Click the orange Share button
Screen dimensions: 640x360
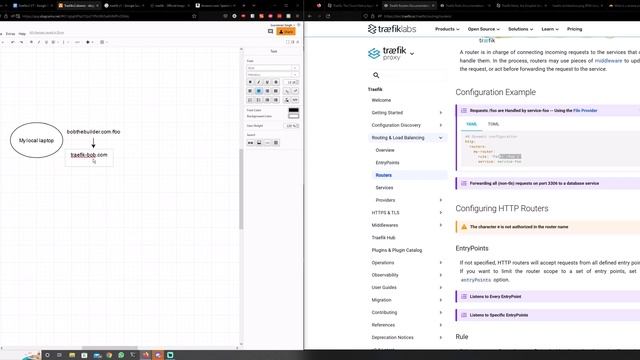(x=286, y=31)
